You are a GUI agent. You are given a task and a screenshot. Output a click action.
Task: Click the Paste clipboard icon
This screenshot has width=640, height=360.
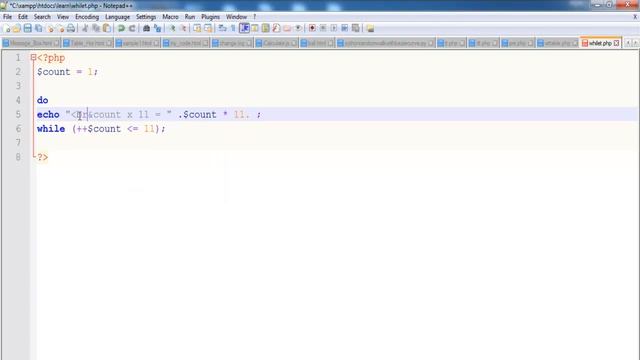107,28
